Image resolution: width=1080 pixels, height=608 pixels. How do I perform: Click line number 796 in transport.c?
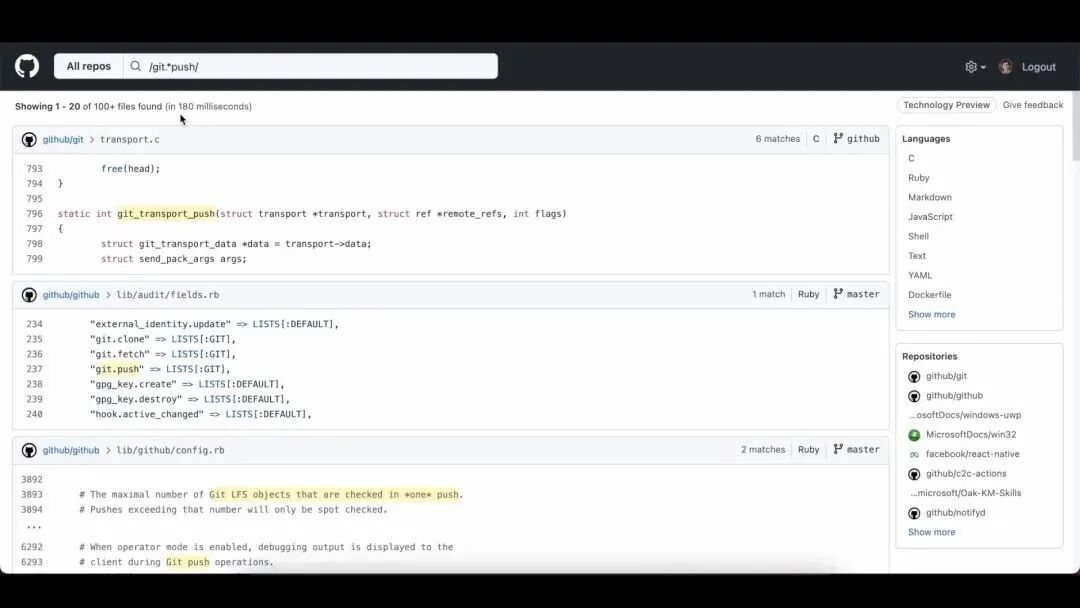click(34, 213)
